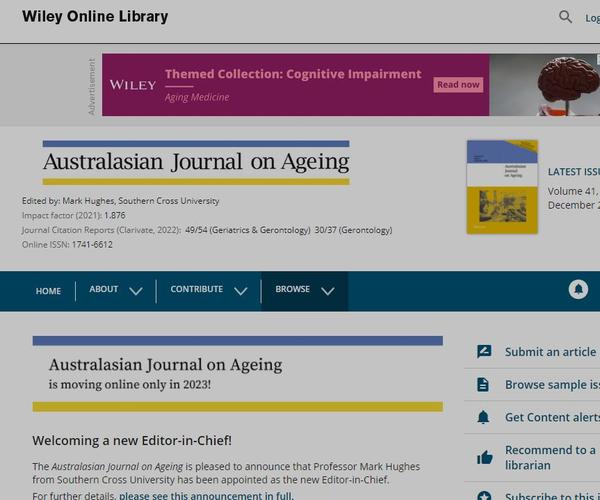Open the latest issue cover thumbnail
Screen dimensions: 600x500
tap(502, 187)
